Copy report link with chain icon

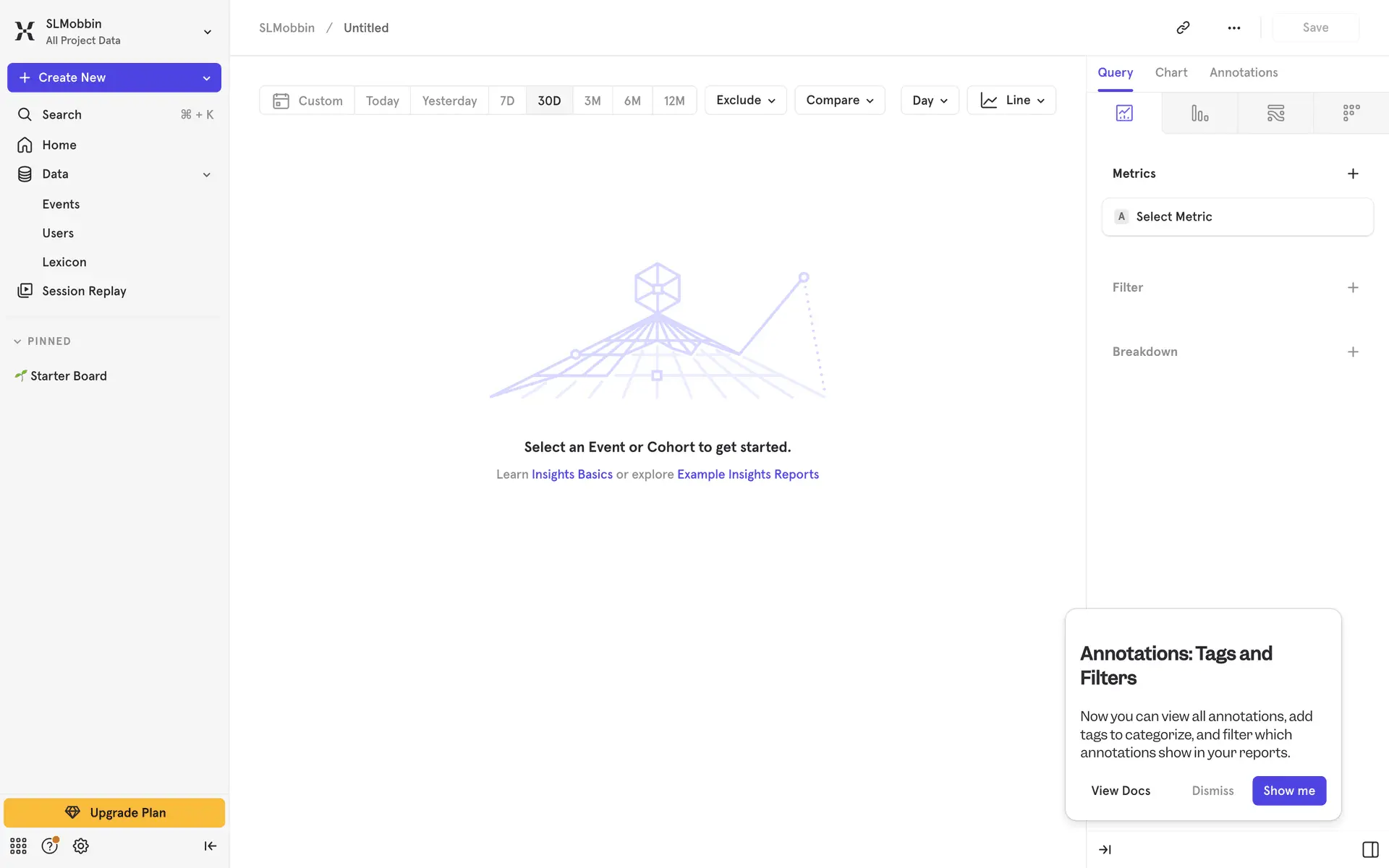pos(1183,27)
